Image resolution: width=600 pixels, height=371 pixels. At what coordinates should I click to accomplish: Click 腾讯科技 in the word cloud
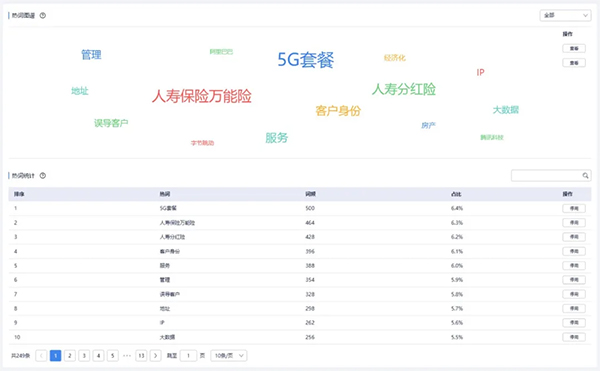[x=492, y=137]
